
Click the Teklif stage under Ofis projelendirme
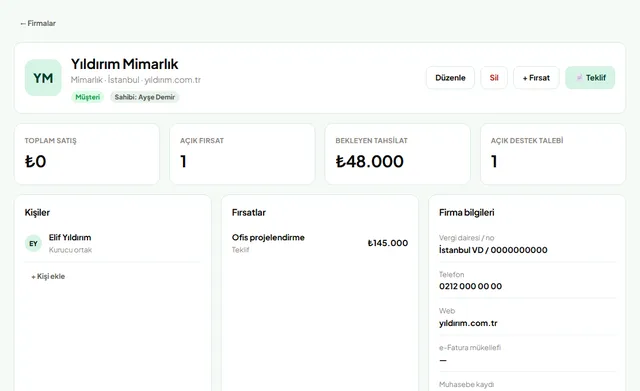pos(240,250)
